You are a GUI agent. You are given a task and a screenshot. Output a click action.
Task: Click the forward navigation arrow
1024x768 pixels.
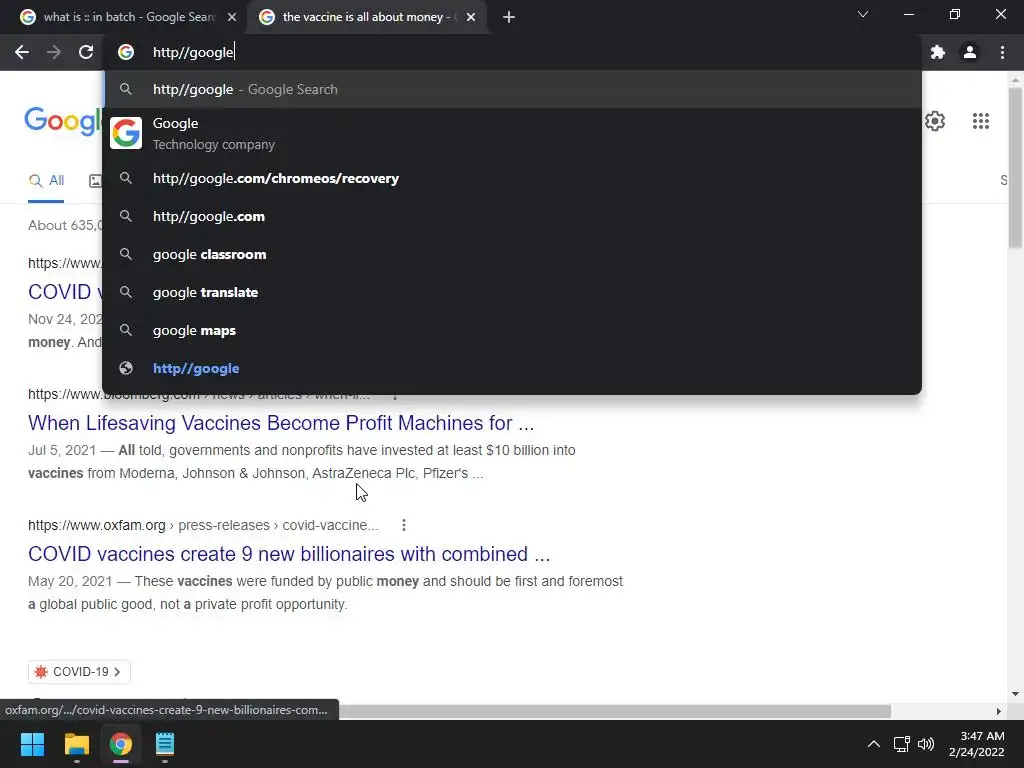[54, 52]
